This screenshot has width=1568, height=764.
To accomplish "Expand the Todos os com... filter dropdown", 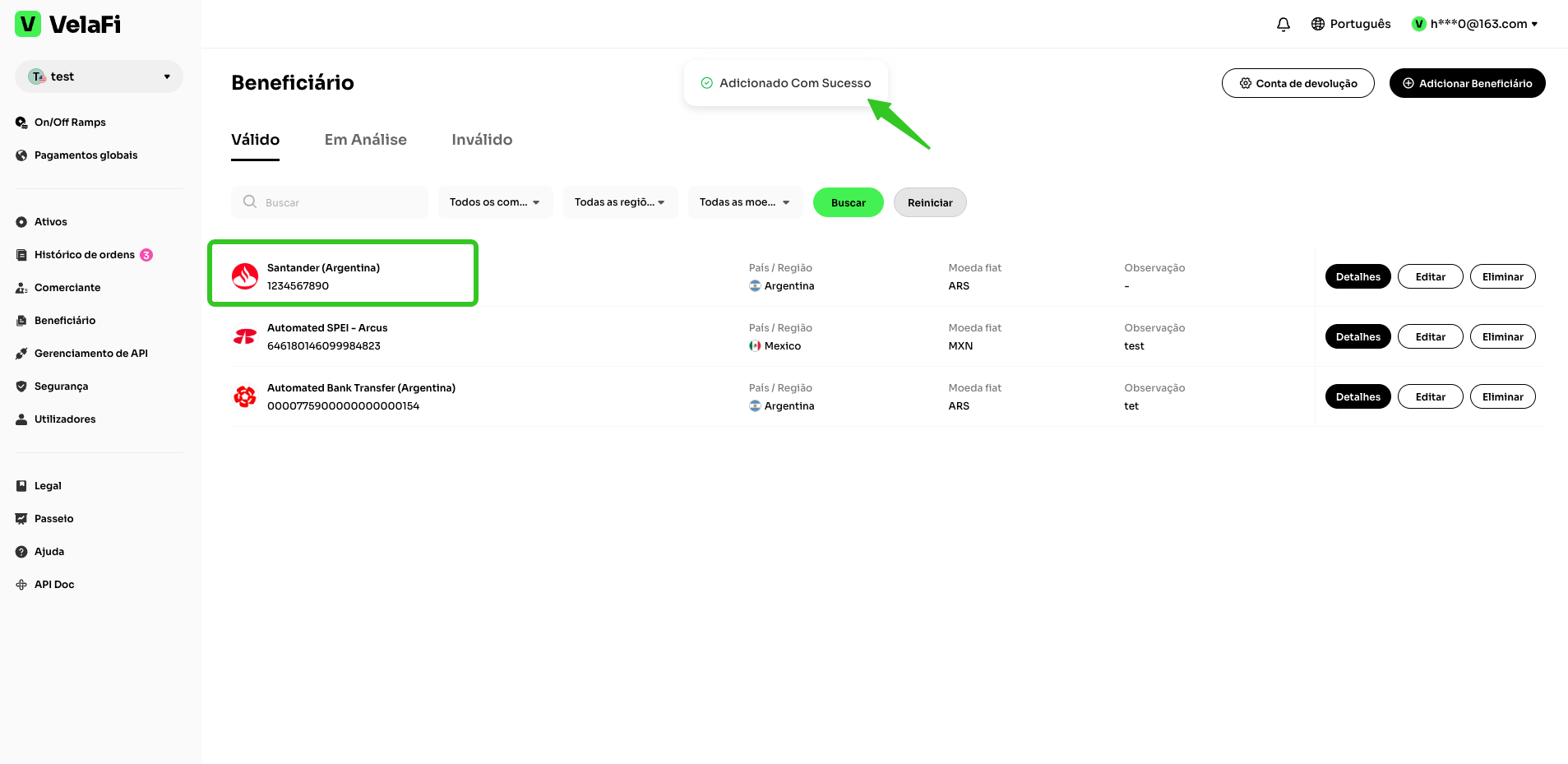I will point(495,202).
